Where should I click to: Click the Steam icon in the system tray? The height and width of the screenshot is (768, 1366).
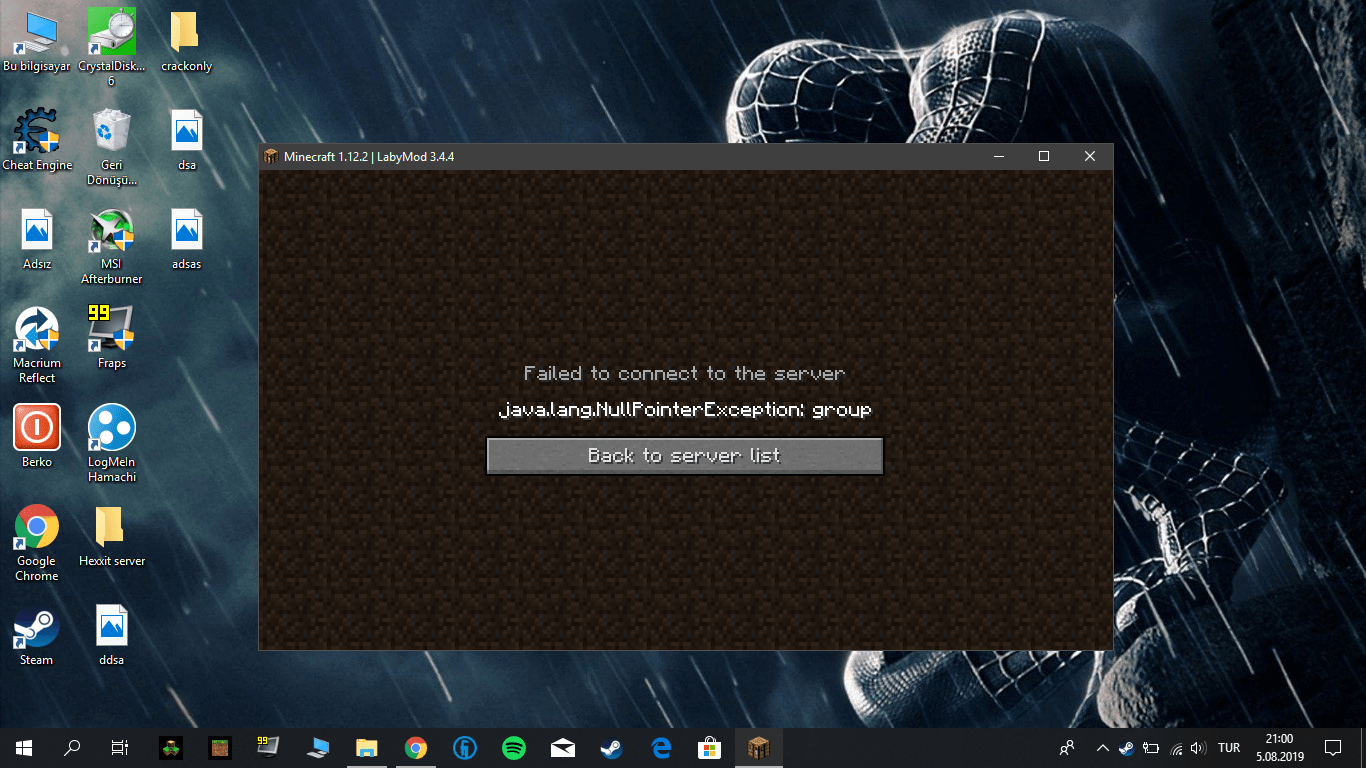coord(1126,748)
